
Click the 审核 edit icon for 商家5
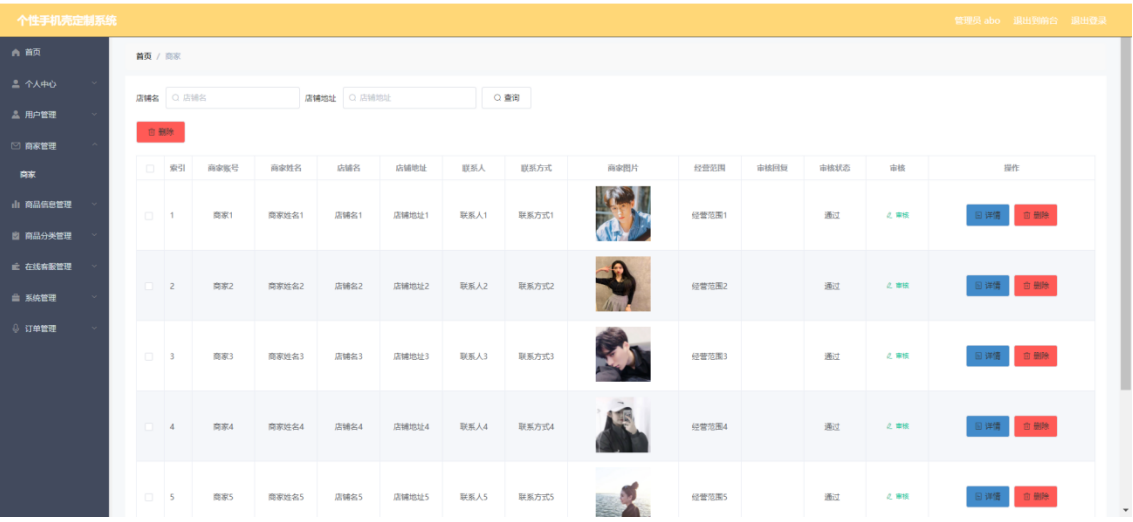click(x=889, y=497)
